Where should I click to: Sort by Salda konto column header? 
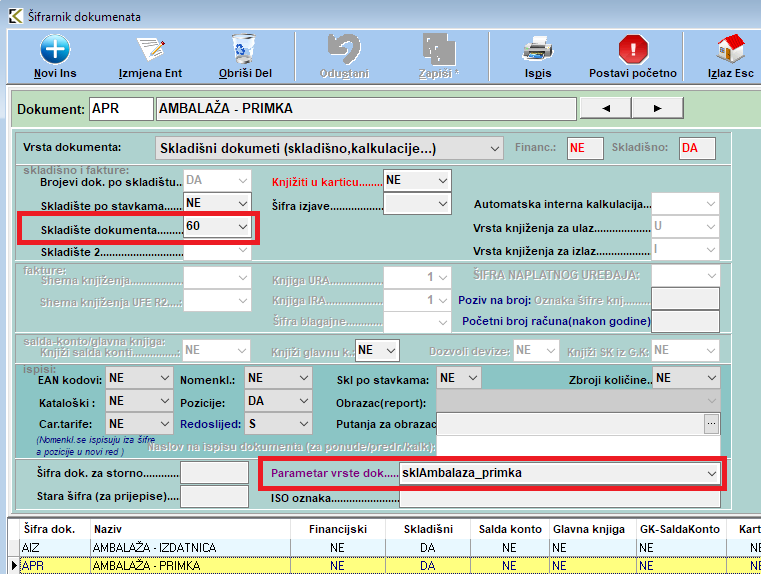coord(510,529)
